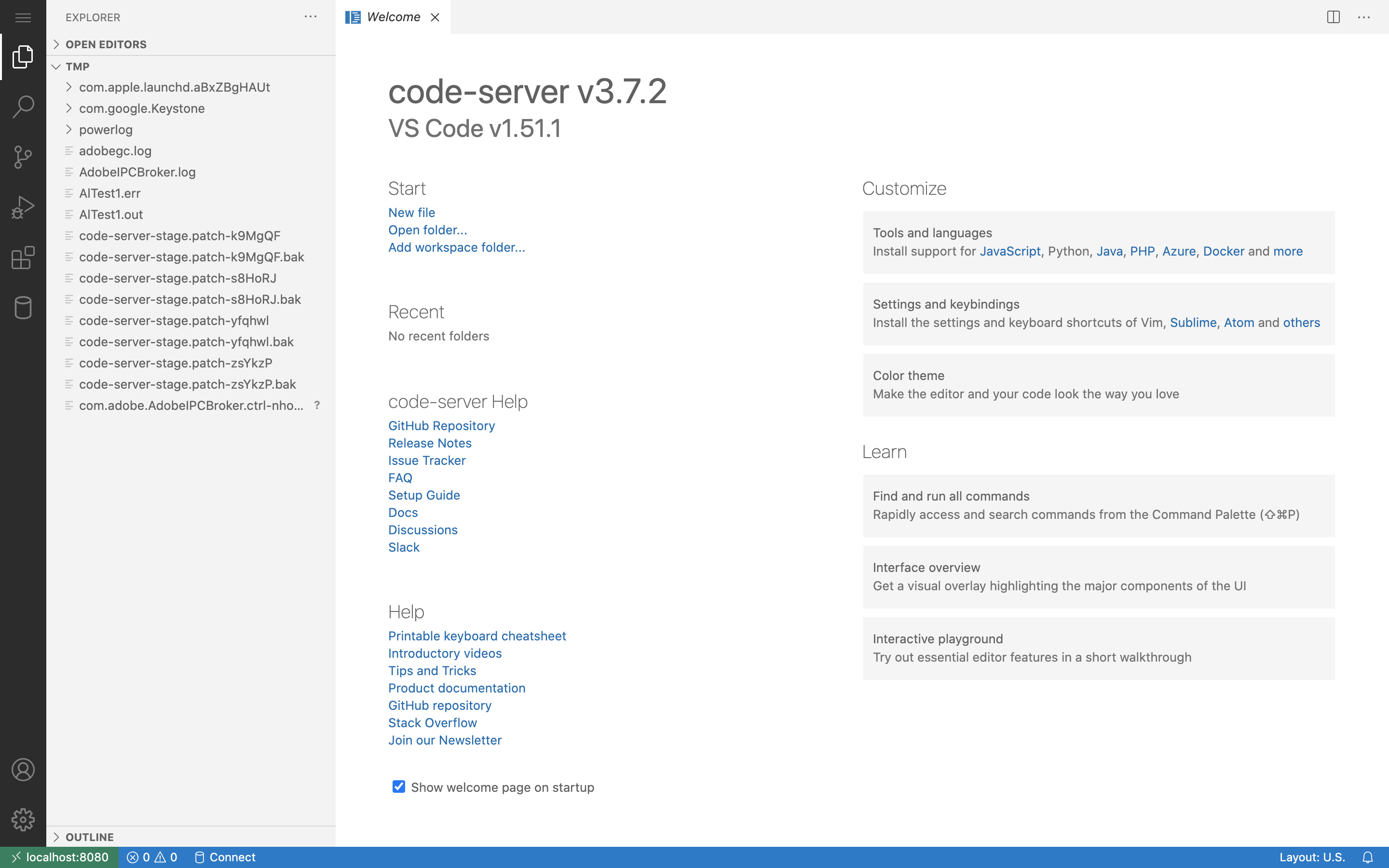Install Atom keybindings link
The image size is (1389, 868).
(x=1239, y=323)
